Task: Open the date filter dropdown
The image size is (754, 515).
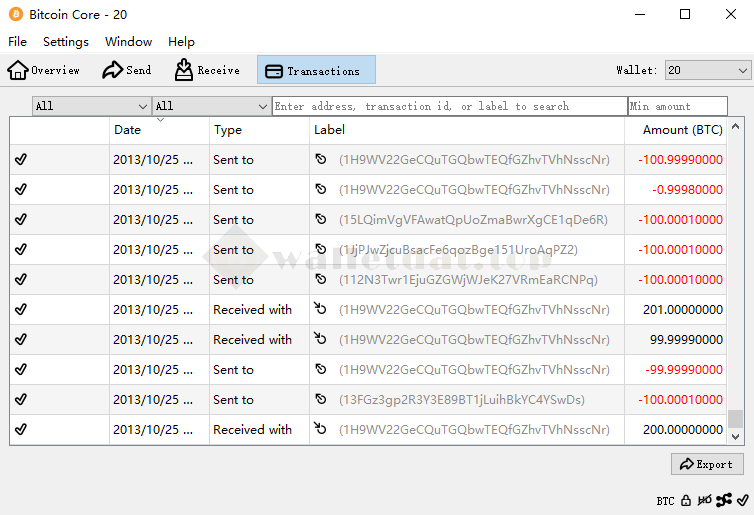Action: click(x=91, y=106)
